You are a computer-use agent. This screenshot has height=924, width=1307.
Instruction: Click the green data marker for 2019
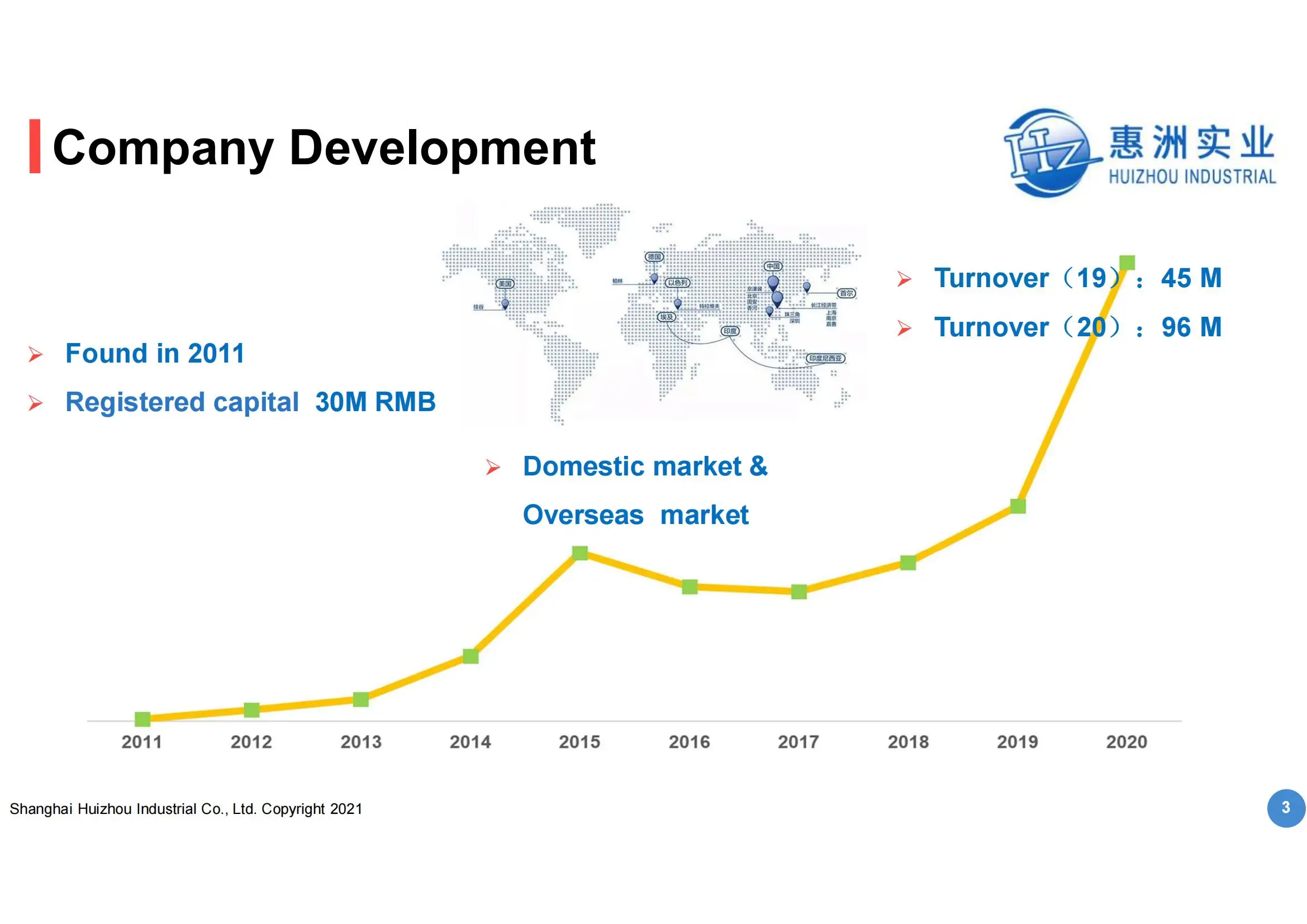point(1018,506)
